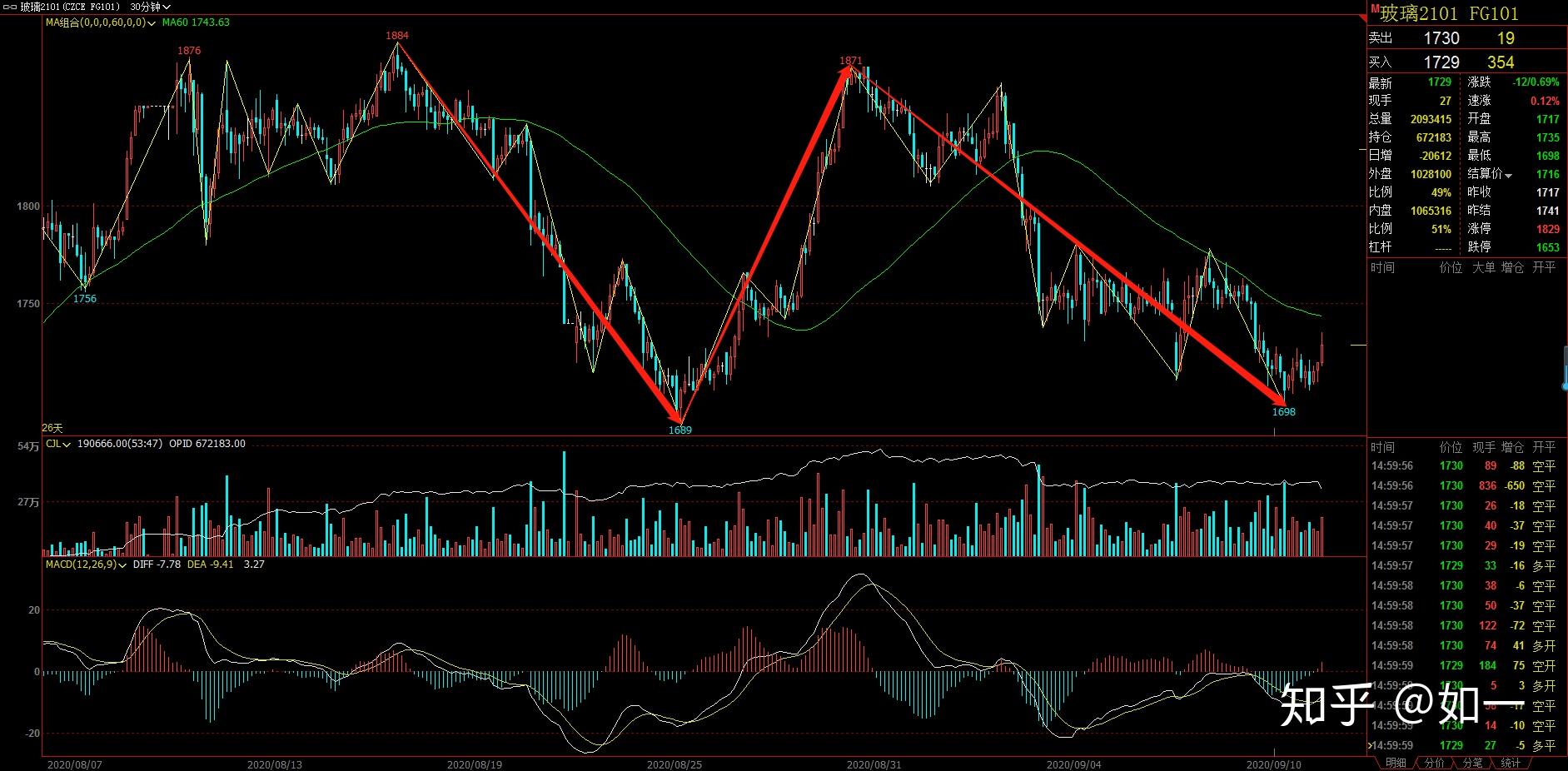Open the 结算价 dropdown arrow
1568x771 pixels.
tap(1508, 175)
